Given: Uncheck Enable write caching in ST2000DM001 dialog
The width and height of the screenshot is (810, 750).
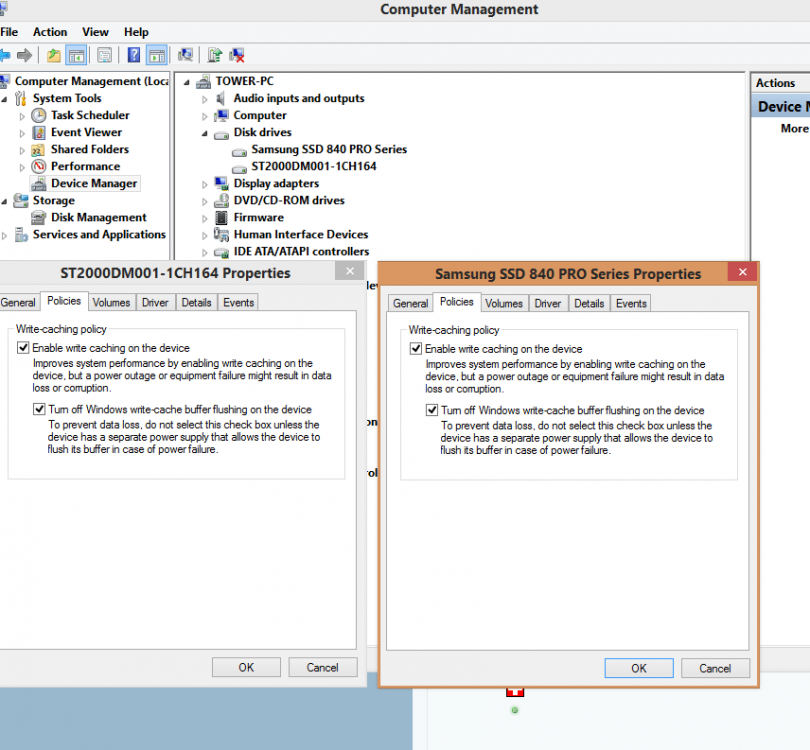Looking at the screenshot, I should [x=23, y=348].
